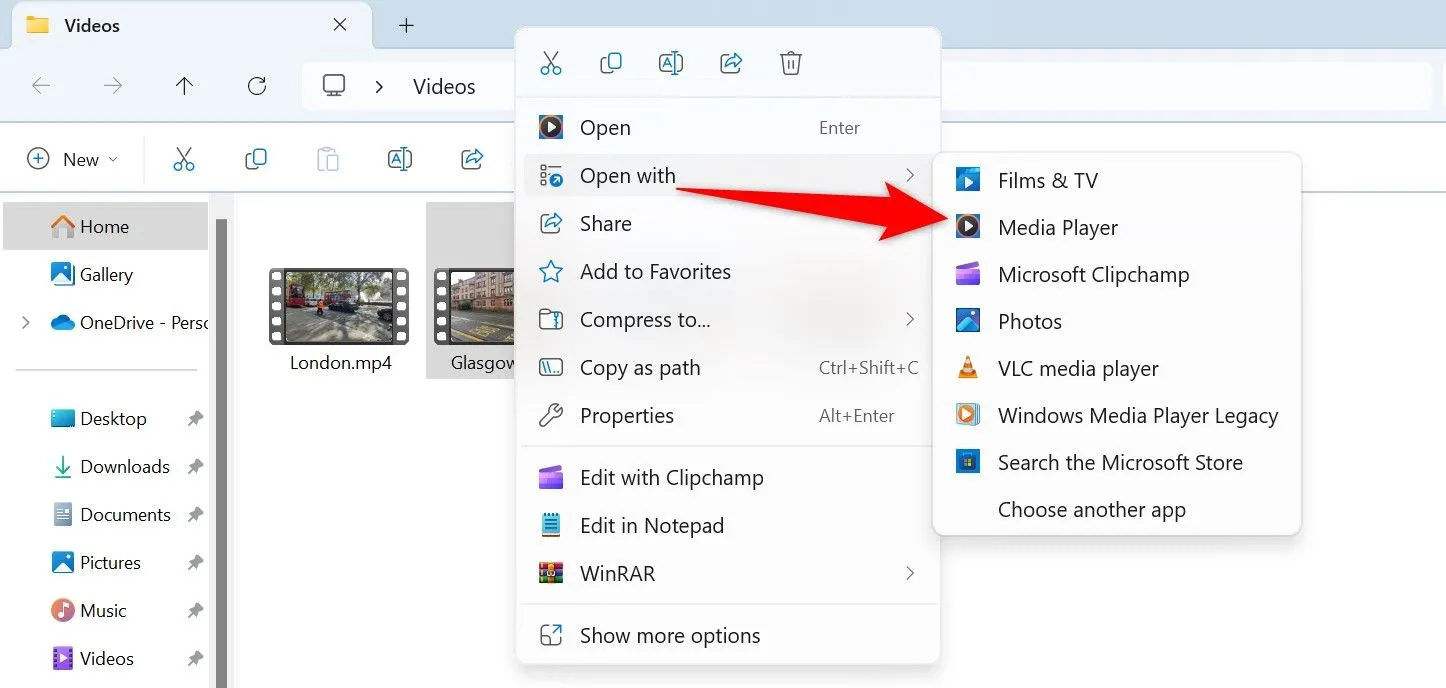Screen dimensions: 1446x688
Task: Click the pin icon next to Downloads
Action: point(195,467)
